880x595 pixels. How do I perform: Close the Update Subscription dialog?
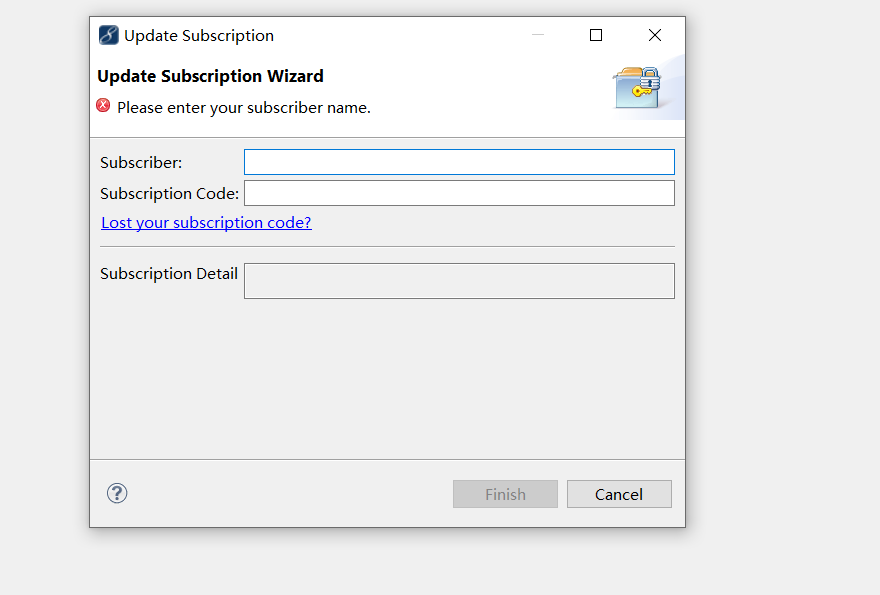pos(654,35)
